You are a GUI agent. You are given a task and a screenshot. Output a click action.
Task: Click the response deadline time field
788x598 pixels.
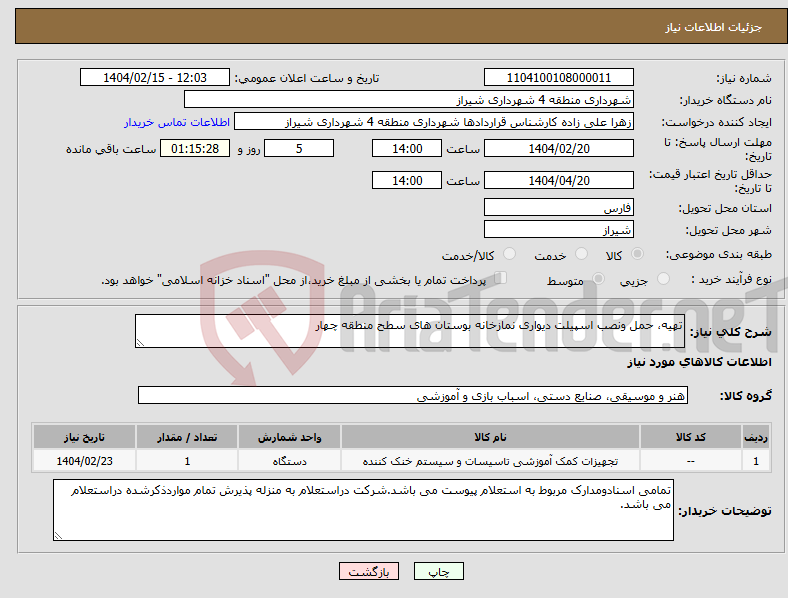[407, 149]
